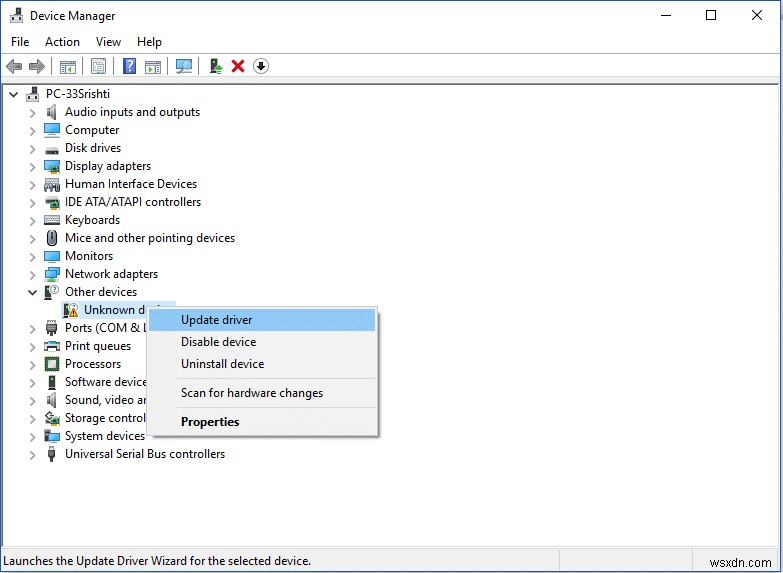The height and width of the screenshot is (573, 783).
Task: Select the Computer tree label
Action: 92,130
